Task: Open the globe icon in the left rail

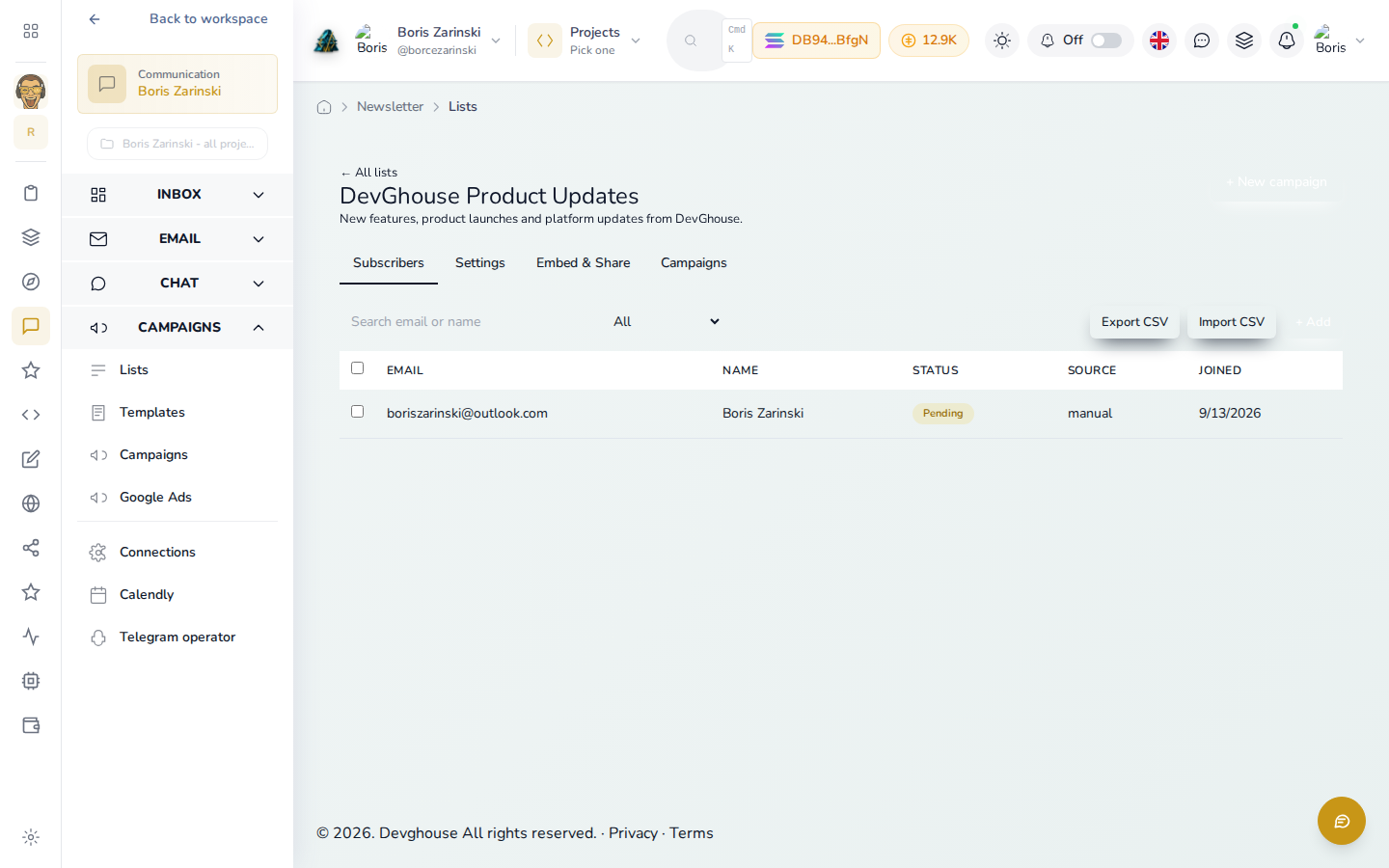Action: point(31,503)
